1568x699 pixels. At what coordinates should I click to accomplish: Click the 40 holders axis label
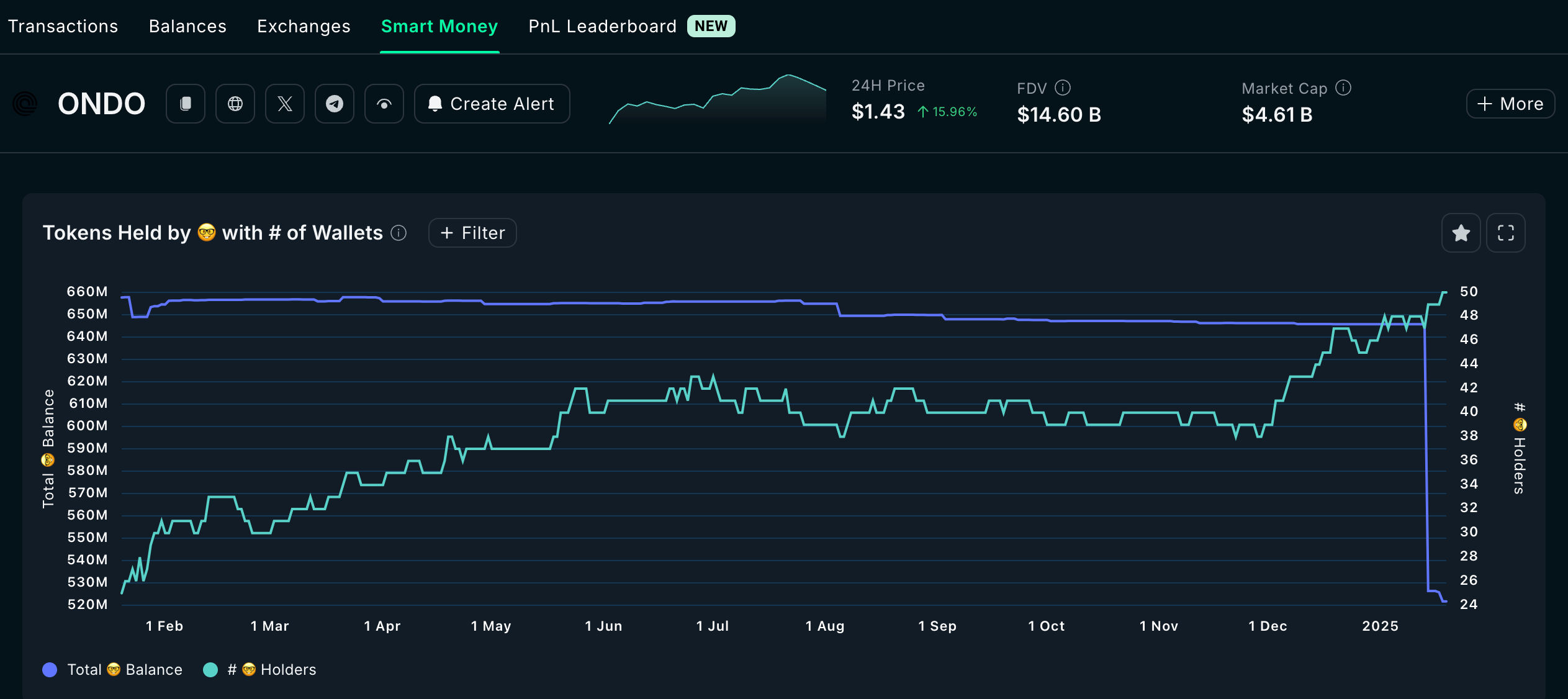(1469, 412)
